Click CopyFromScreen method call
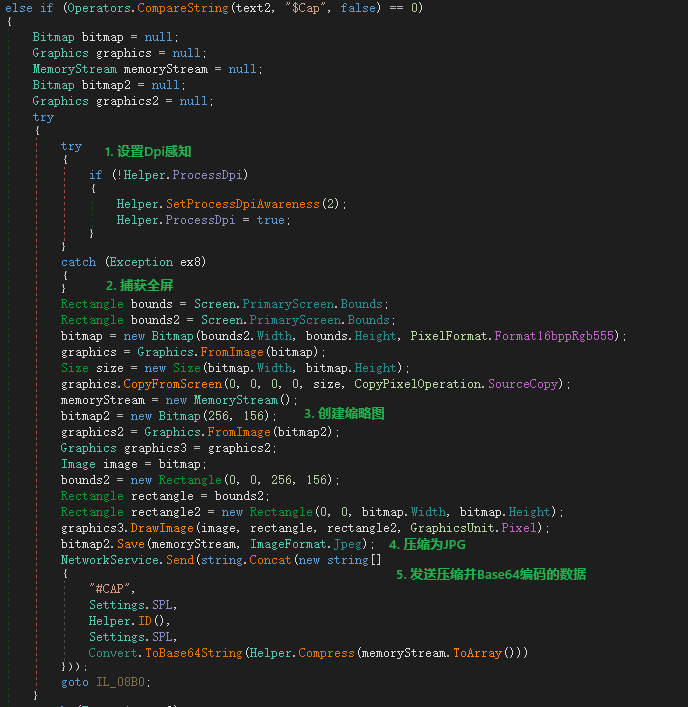The width and height of the screenshot is (688, 707). (x=173, y=384)
